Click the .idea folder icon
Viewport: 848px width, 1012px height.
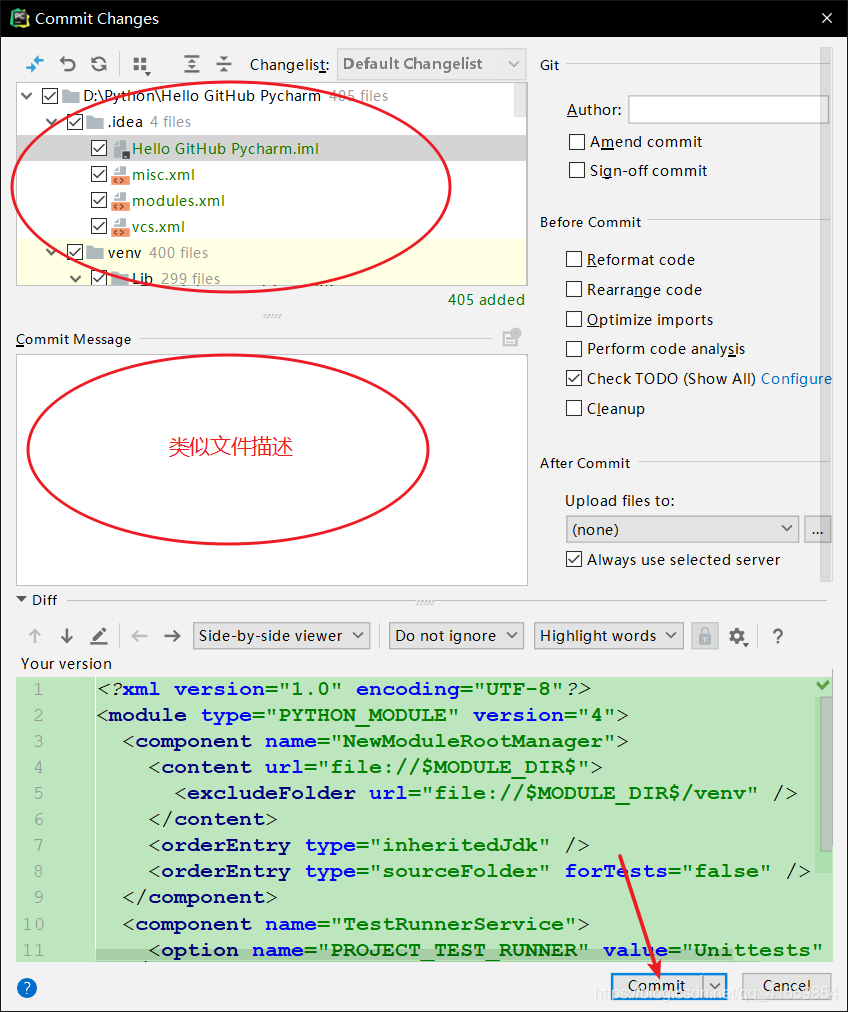[95, 122]
